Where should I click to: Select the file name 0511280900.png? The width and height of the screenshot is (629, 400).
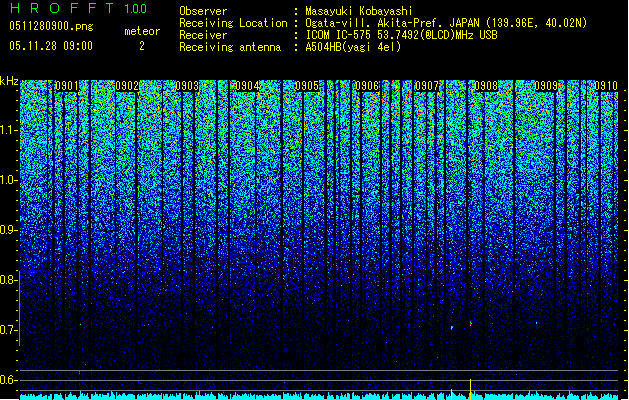click(51, 26)
